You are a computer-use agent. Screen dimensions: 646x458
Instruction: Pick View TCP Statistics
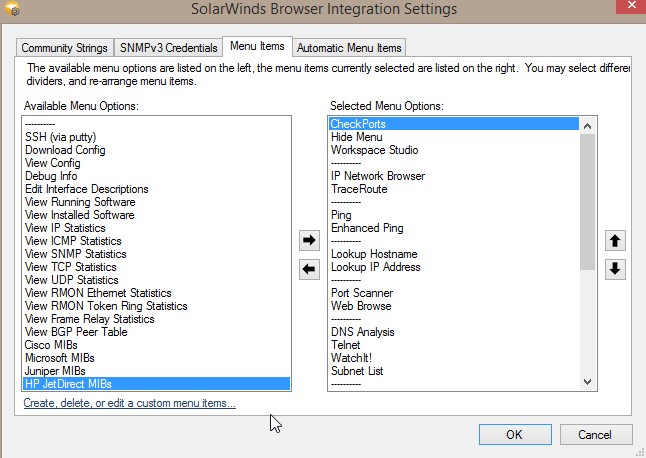pyautogui.click(x=157, y=267)
